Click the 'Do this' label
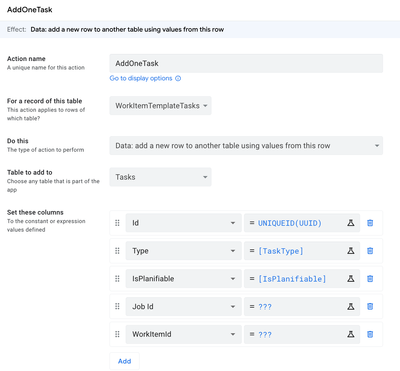 pyautogui.click(x=18, y=141)
